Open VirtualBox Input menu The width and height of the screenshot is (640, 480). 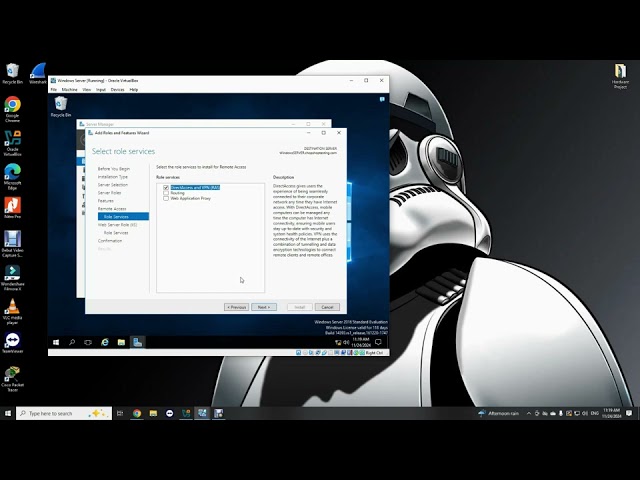point(101,89)
